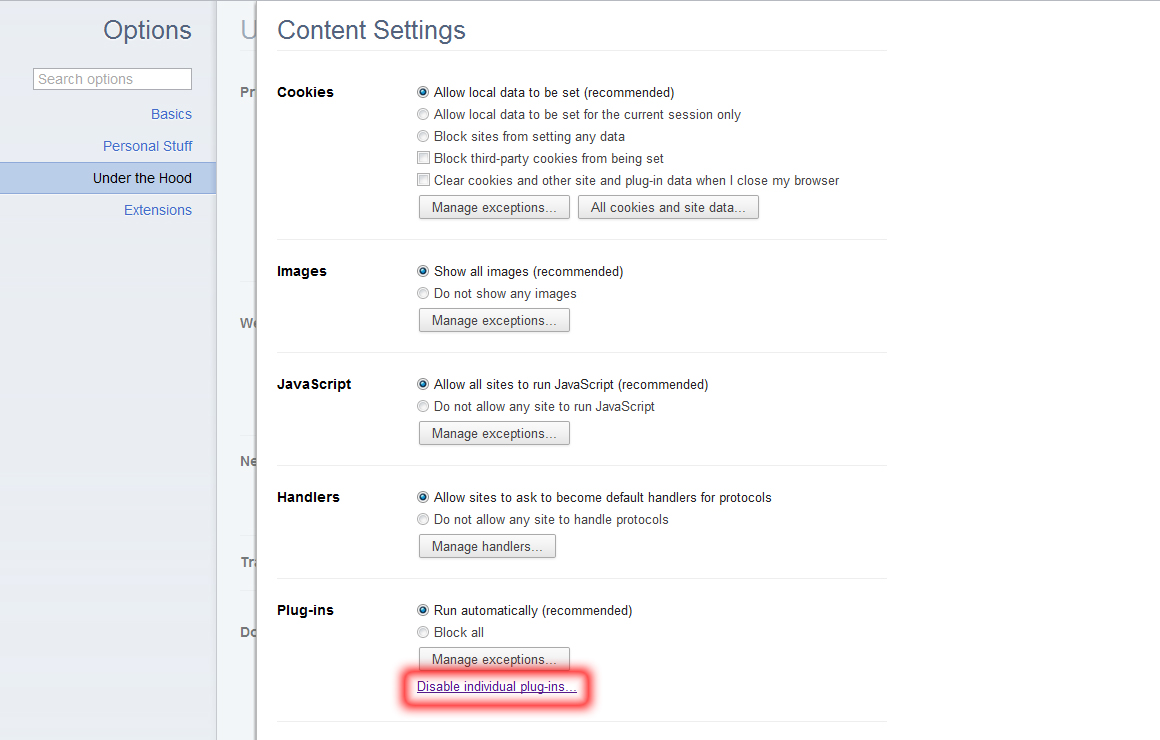This screenshot has height=740, width=1160.
Task: Select "Do not allow any site to handle protocols"
Action: (x=423, y=519)
